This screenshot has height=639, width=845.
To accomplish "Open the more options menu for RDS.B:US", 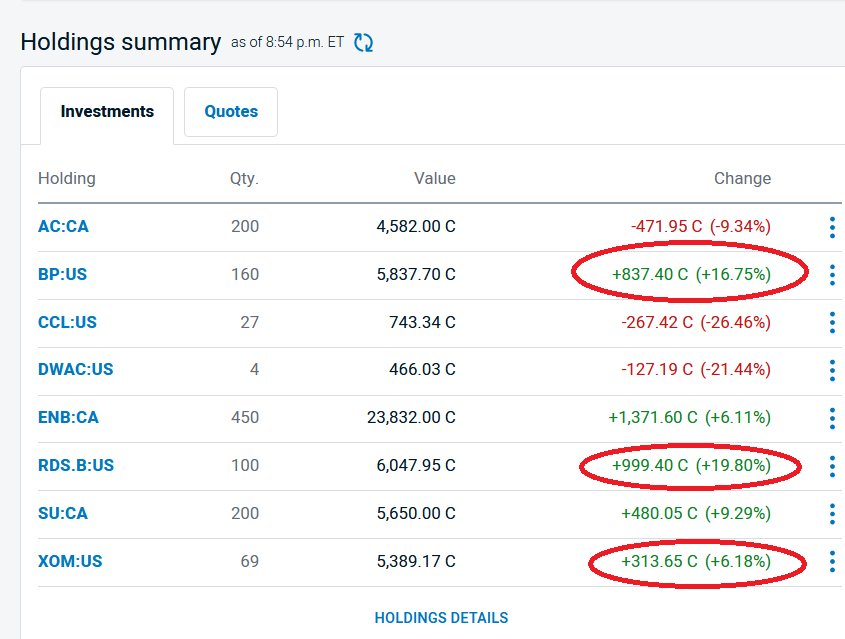I will coord(832,467).
